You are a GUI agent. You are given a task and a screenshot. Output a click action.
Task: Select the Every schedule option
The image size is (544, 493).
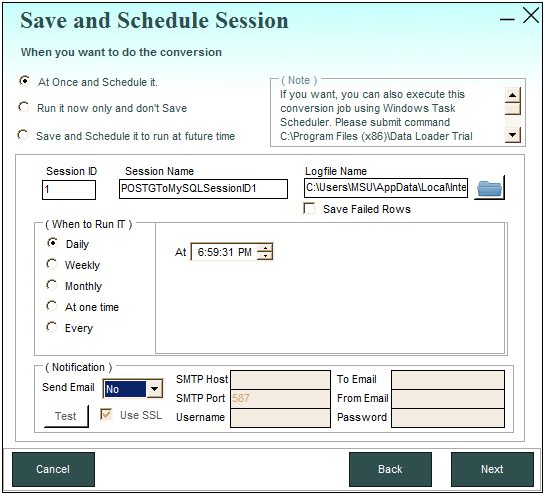click(52, 327)
